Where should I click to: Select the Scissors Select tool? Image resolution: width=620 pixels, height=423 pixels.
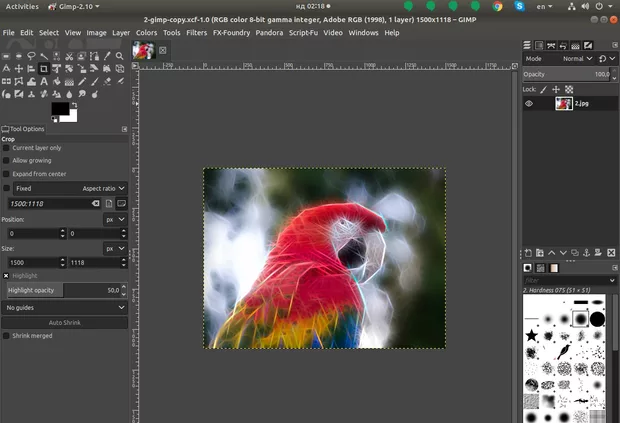click(68, 55)
